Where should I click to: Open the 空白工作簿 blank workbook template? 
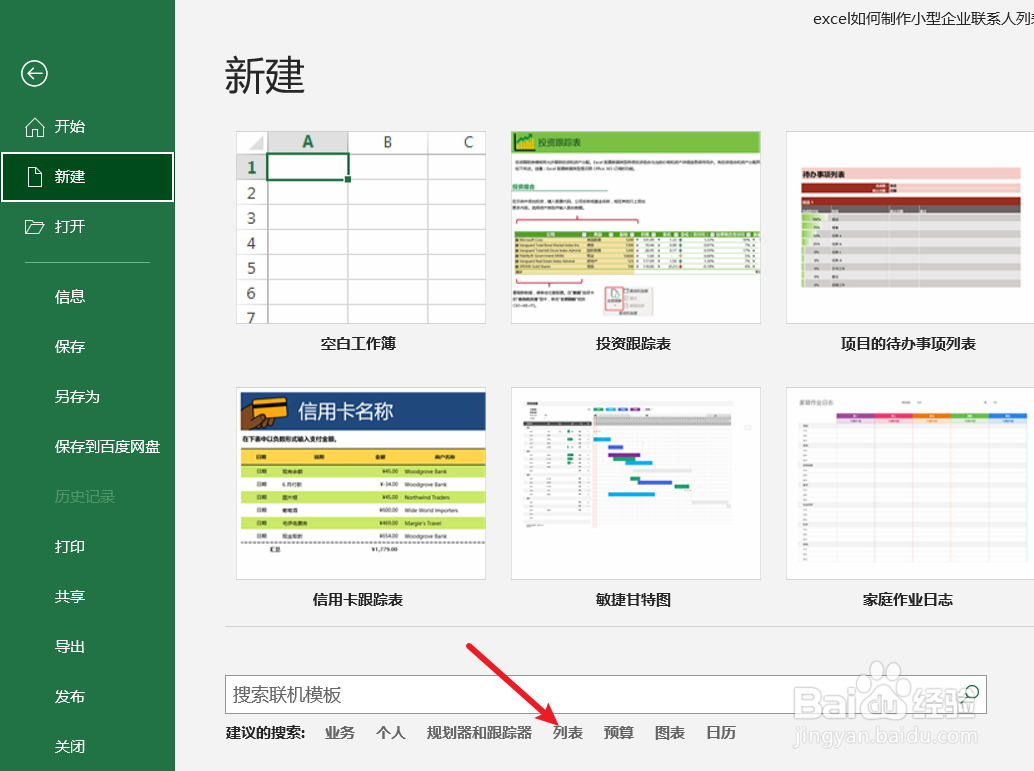tap(360, 227)
